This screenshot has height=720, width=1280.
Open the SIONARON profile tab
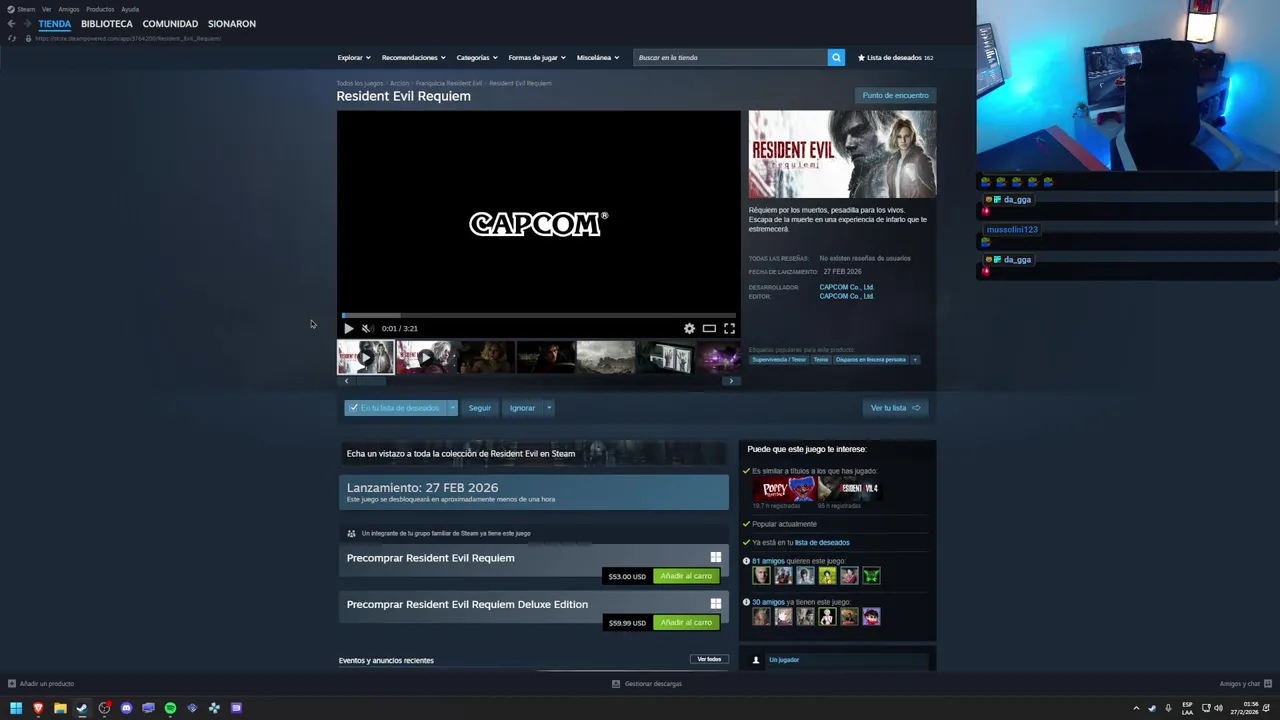click(232, 23)
